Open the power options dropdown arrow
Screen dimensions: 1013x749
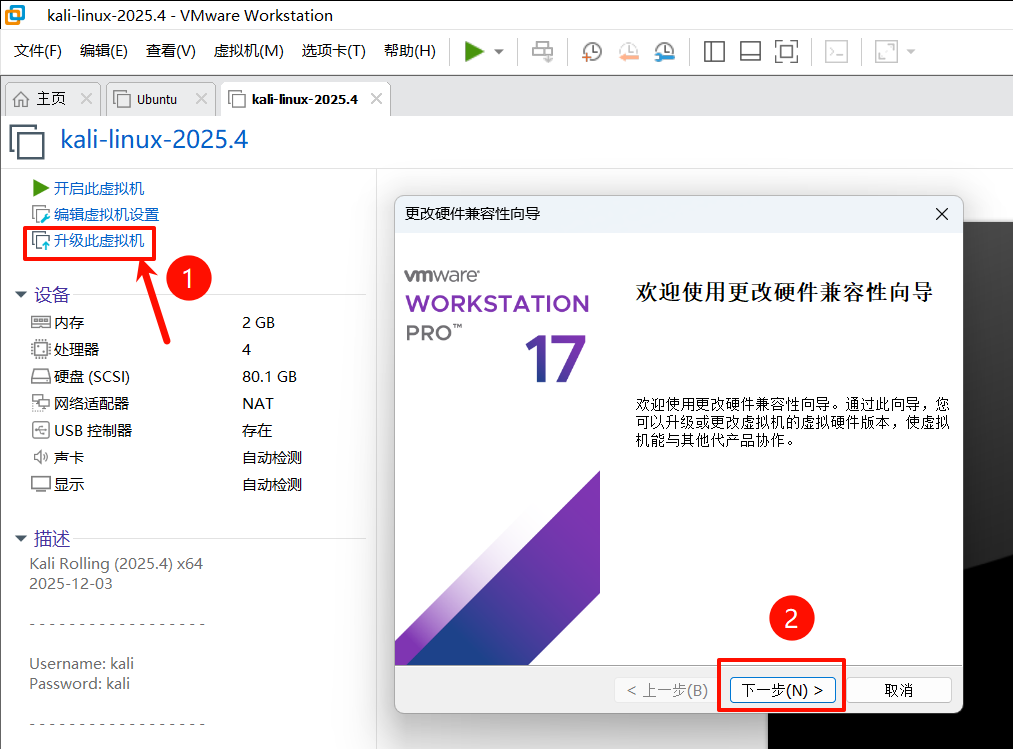pyautogui.click(x=499, y=52)
